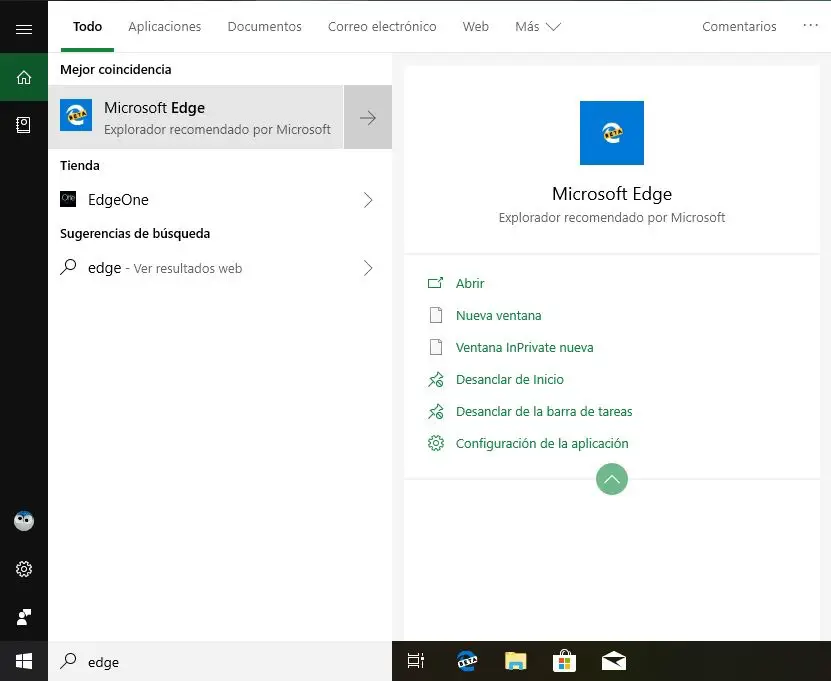
Task: Click the page icon beside Ventana InPrivate nueva
Action: coord(436,347)
